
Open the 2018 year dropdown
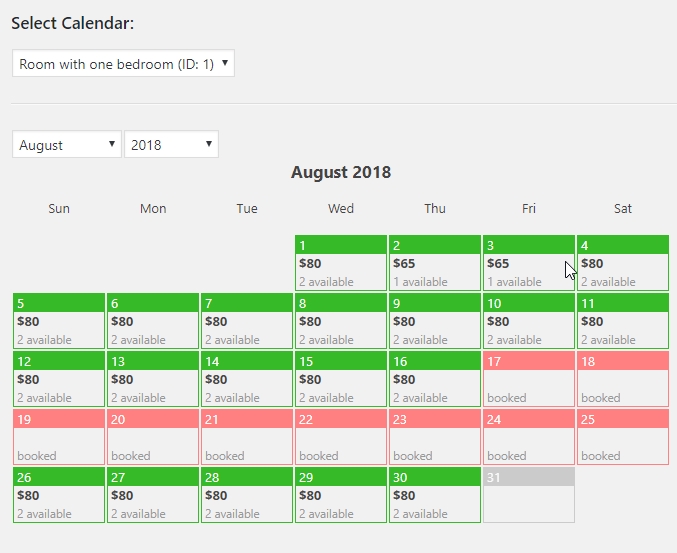tap(171, 145)
